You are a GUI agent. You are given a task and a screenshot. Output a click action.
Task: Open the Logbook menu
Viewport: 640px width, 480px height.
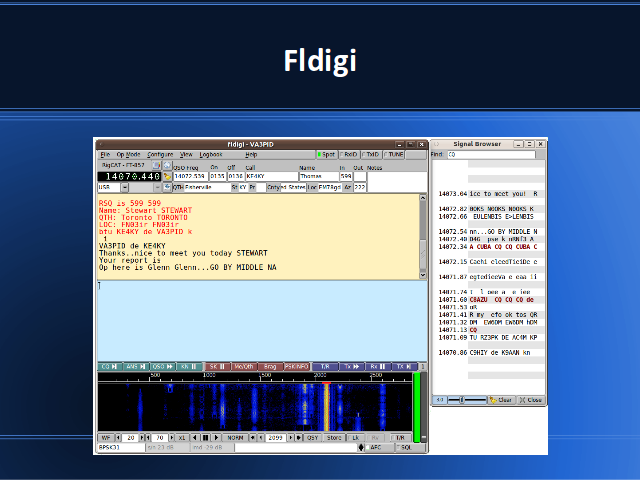[x=211, y=155]
